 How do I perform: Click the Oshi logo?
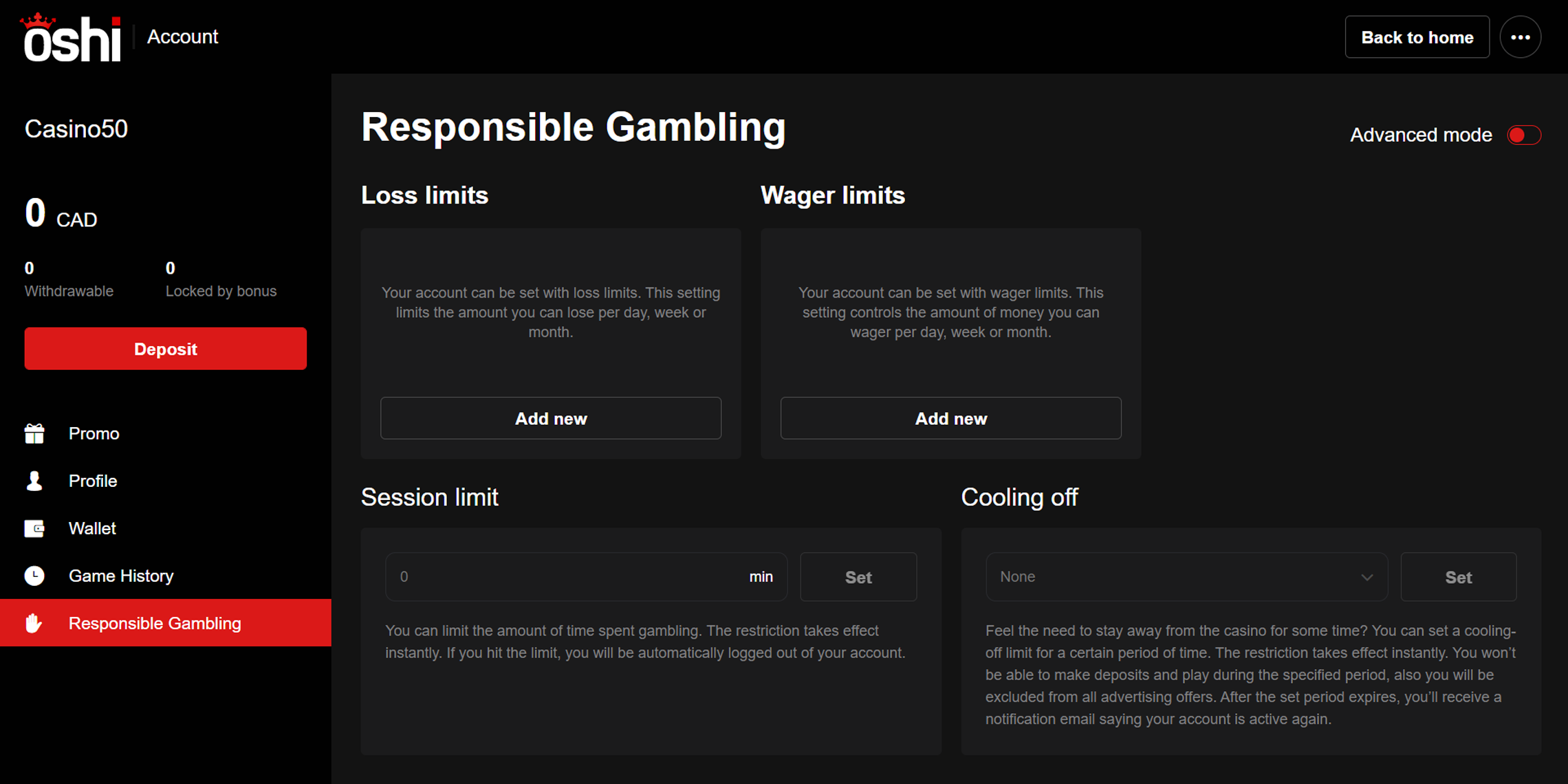pos(72,37)
